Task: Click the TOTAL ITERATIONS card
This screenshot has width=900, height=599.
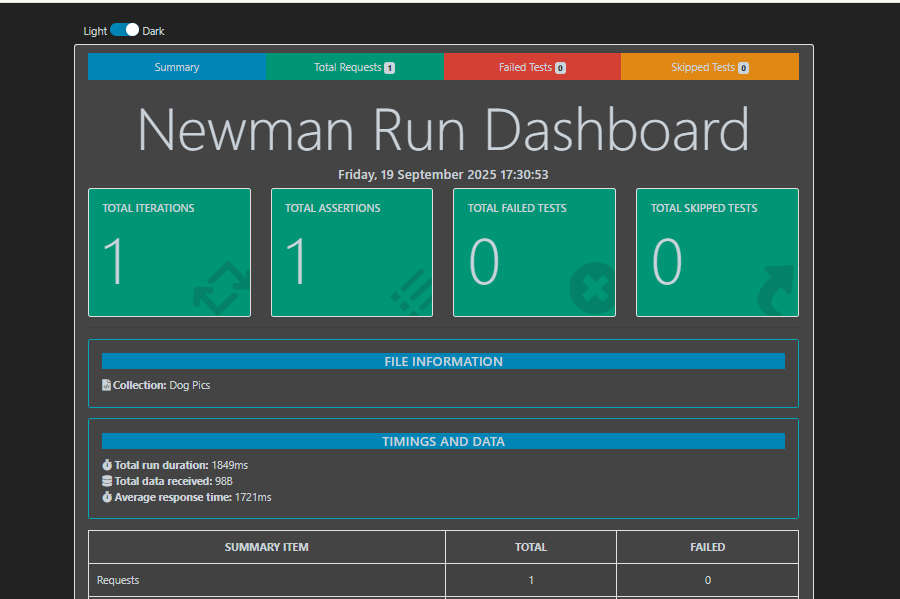Action: 169,251
